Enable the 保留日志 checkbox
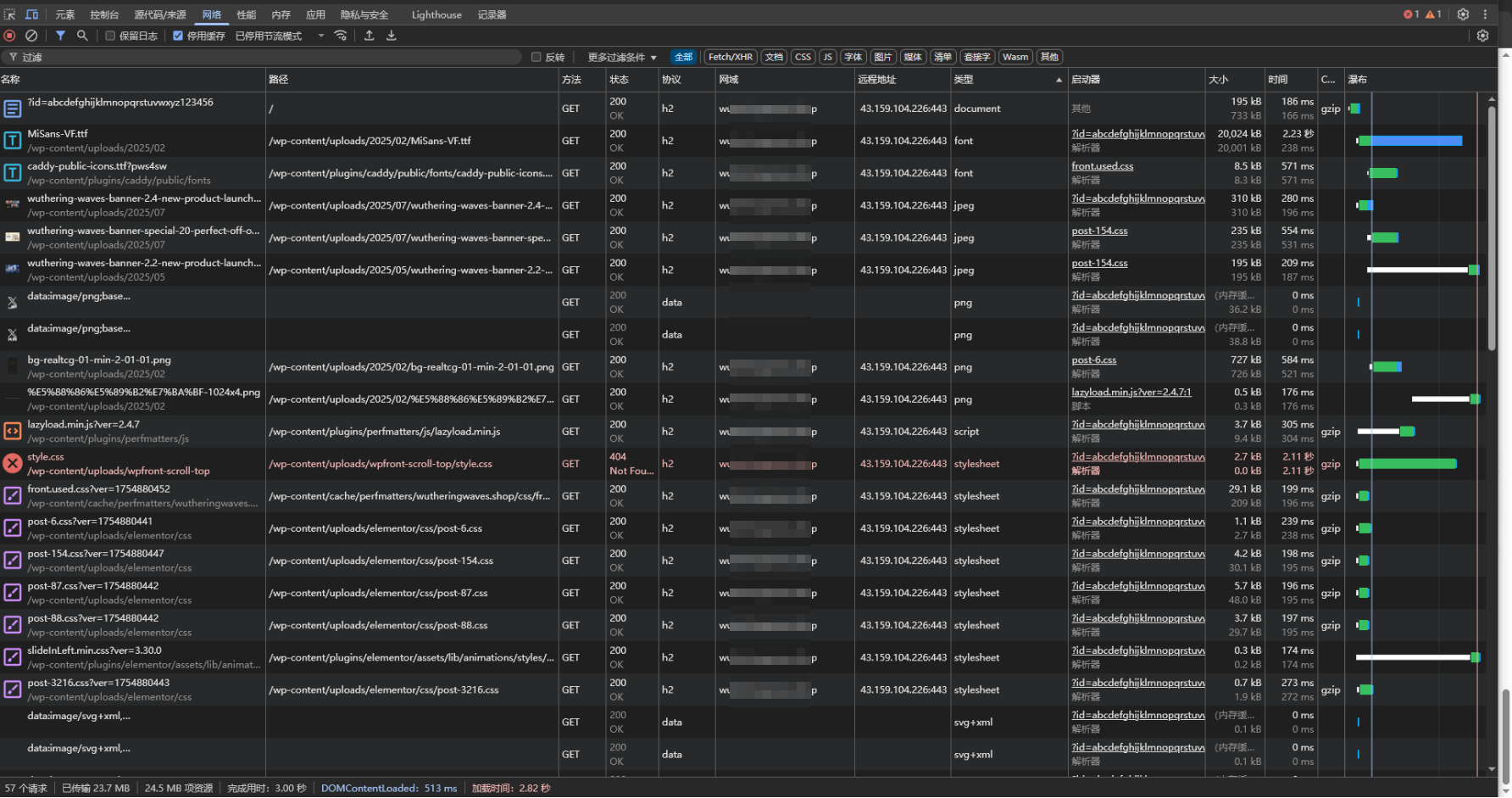Viewport: 1512px width, 798px height. click(110, 36)
